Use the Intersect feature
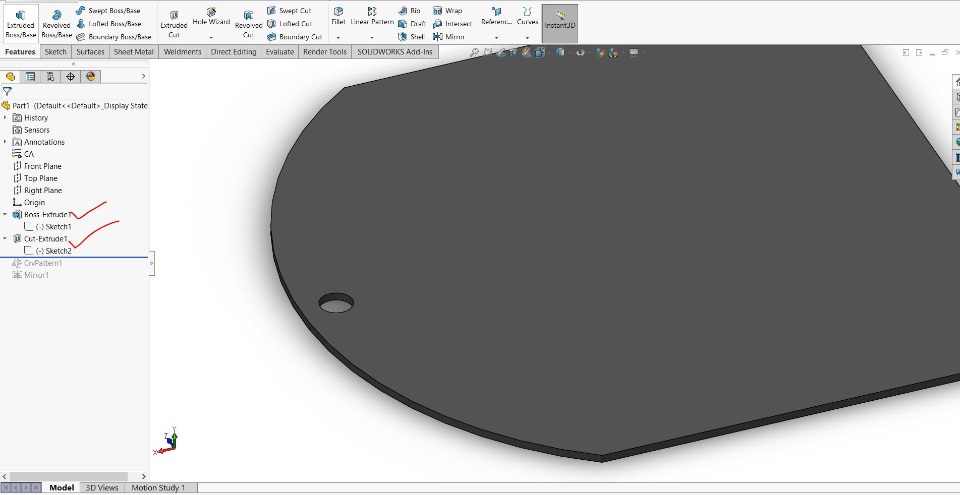 [x=452, y=24]
